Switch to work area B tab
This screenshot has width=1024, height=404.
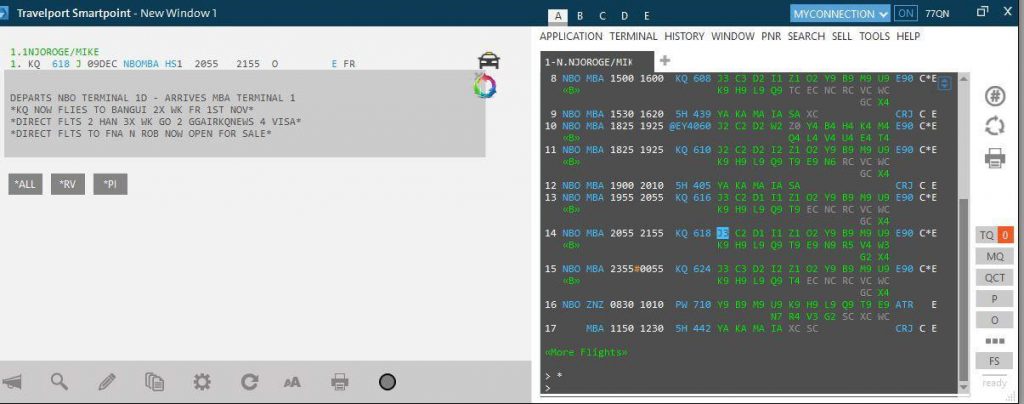(580, 16)
